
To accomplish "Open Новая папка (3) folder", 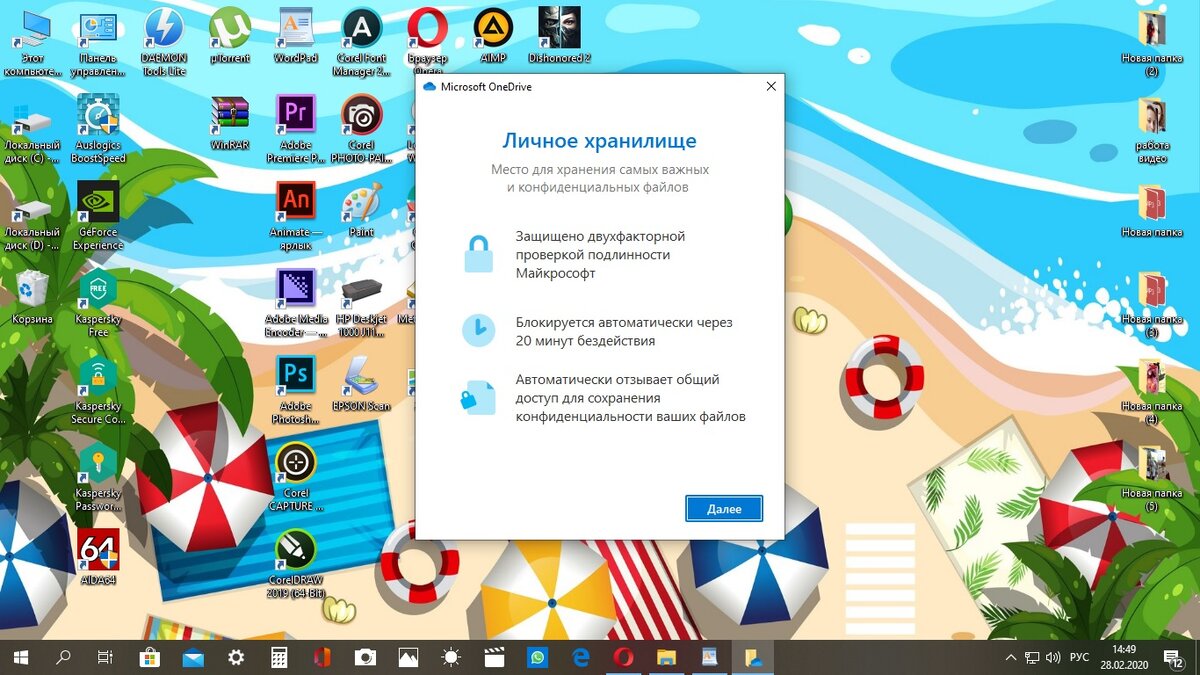I will point(1152,303).
